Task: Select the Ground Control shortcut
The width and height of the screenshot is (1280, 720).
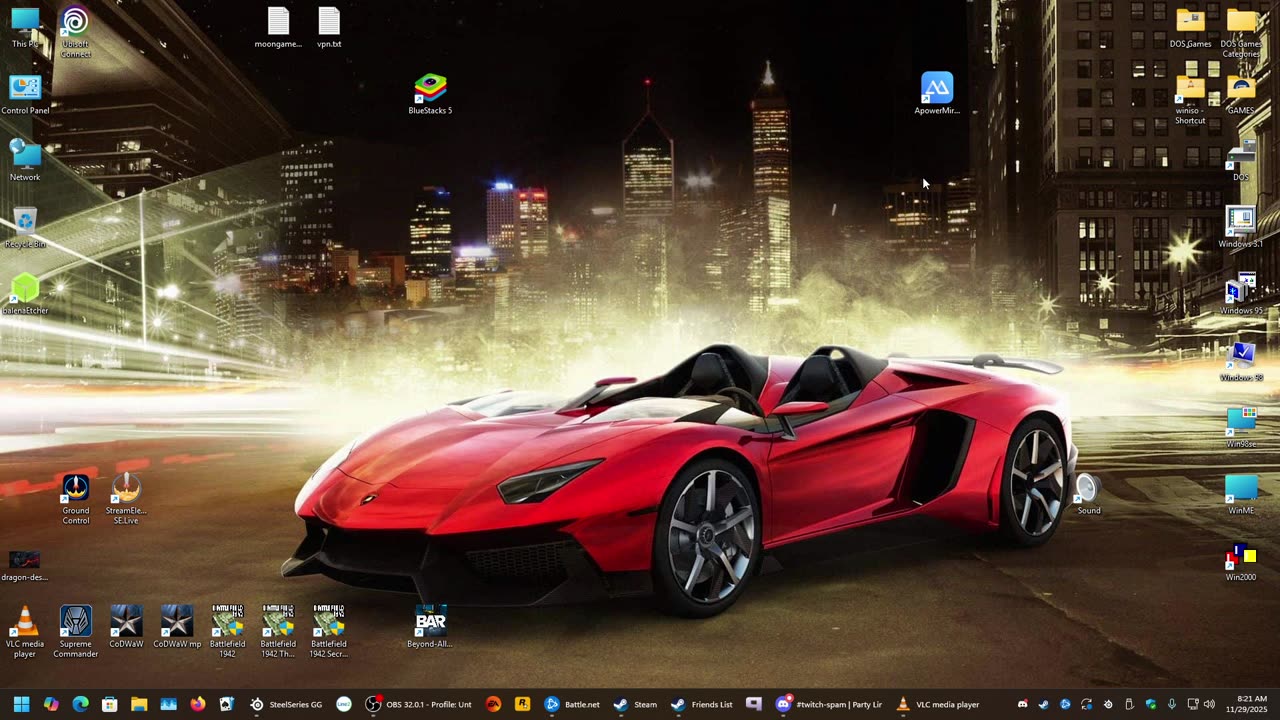Action: (x=76, y=500)
